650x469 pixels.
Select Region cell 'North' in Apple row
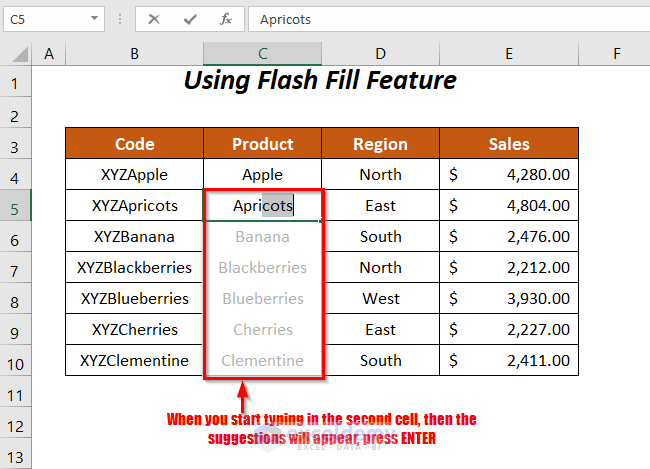coord(380,175)
